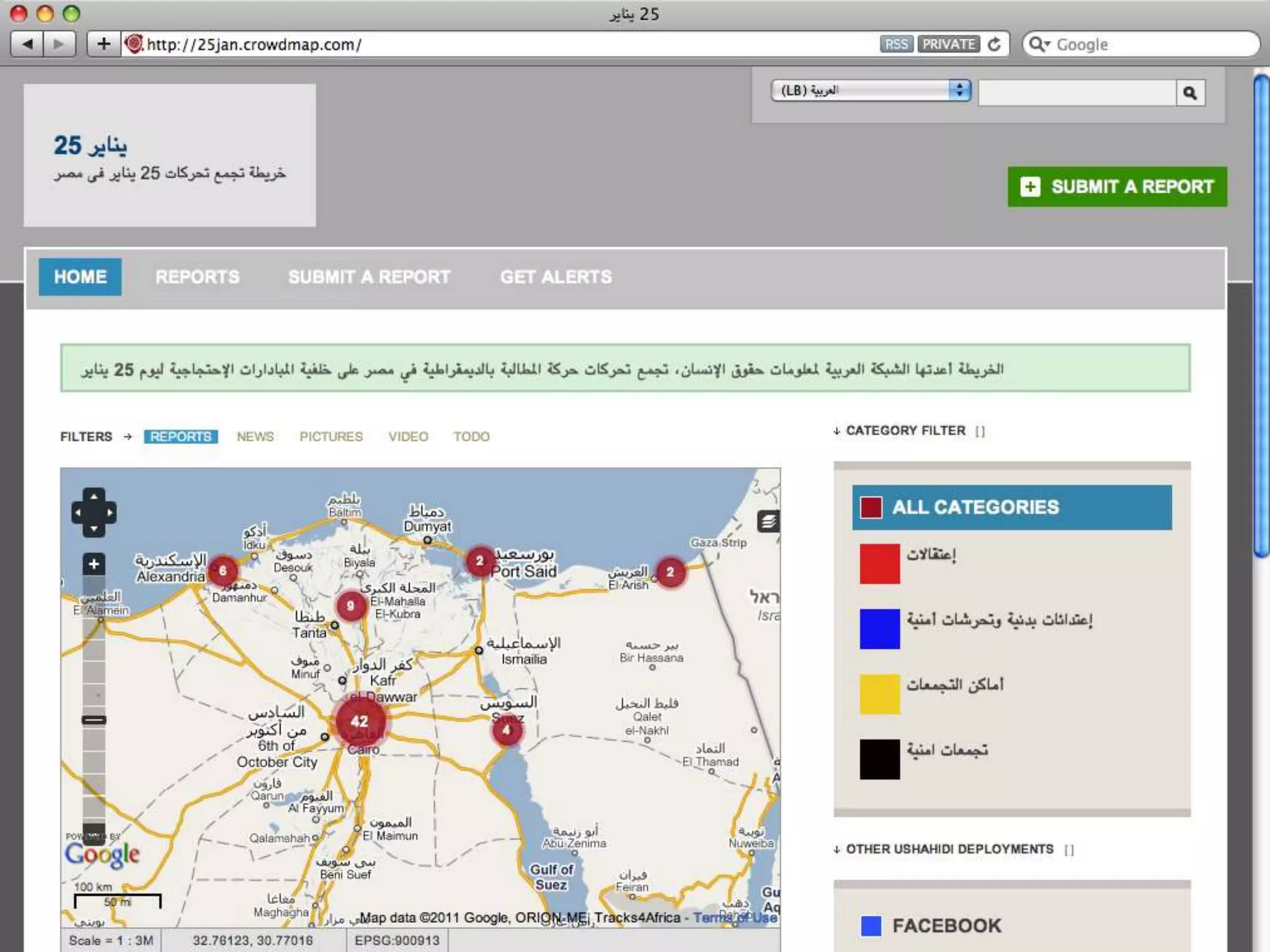Viewport: 1270px width, 952px height.
Task: Click the map zoom in plus button
Action: pos(94,564)
